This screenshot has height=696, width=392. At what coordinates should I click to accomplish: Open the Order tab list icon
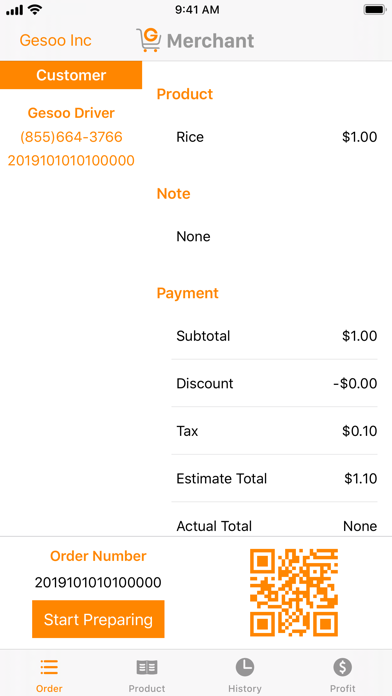[x=49, y=667]
